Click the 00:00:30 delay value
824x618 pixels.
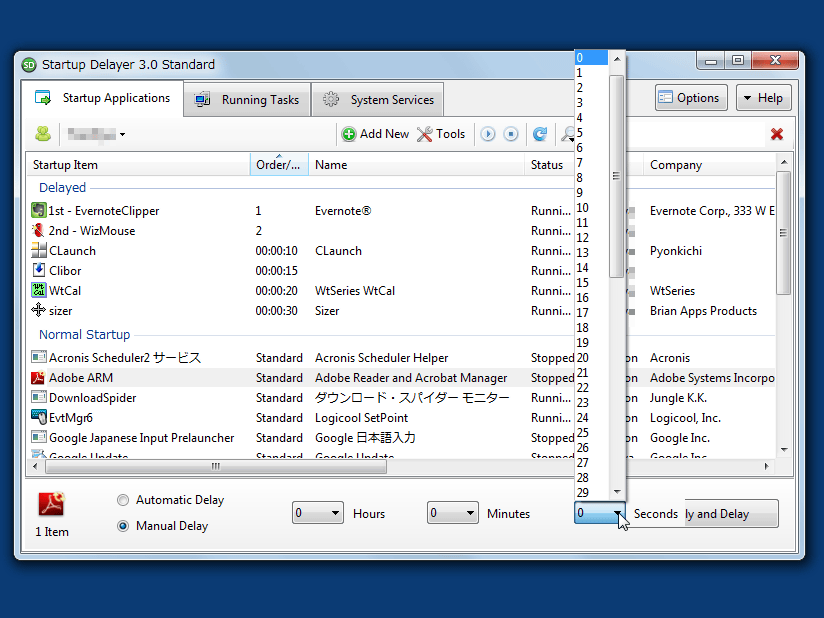276,311
